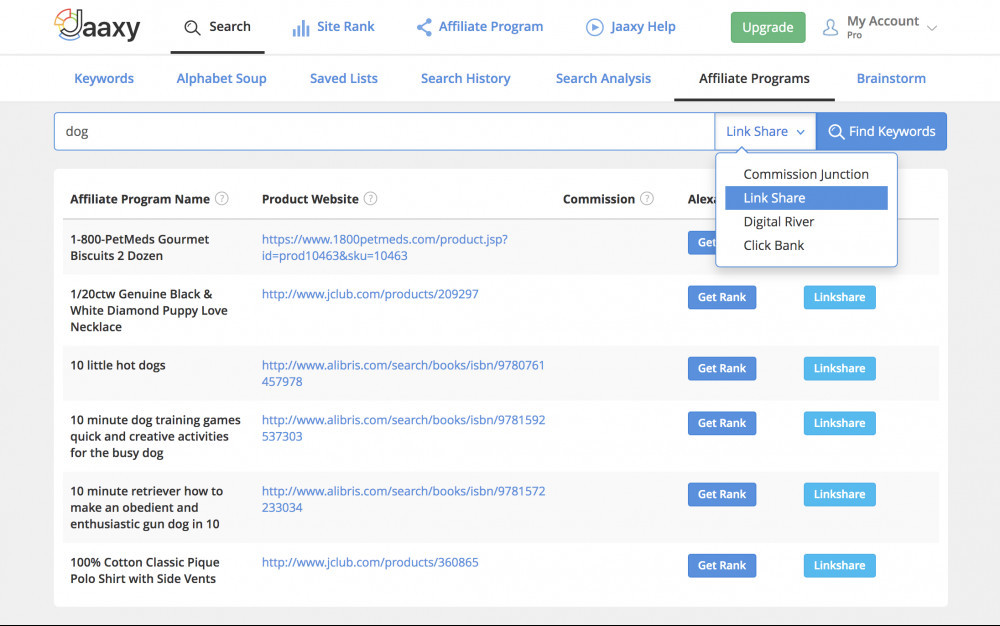Go to Search History tab
1000x626 pixels.
[x=466, y=78]
